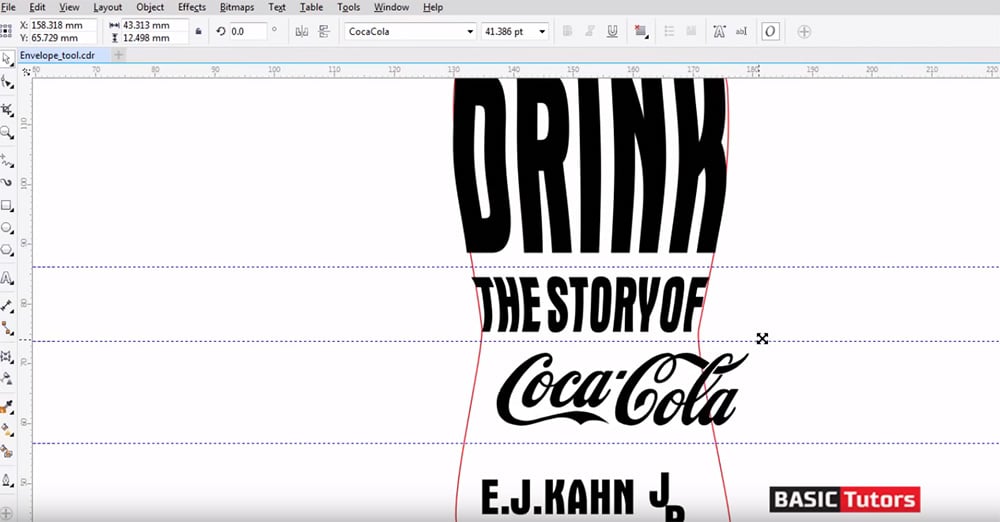Click the quick customize plus at toolbox bottom
This screenshot has width=1000, height=522.
click(x=7, y=513)
